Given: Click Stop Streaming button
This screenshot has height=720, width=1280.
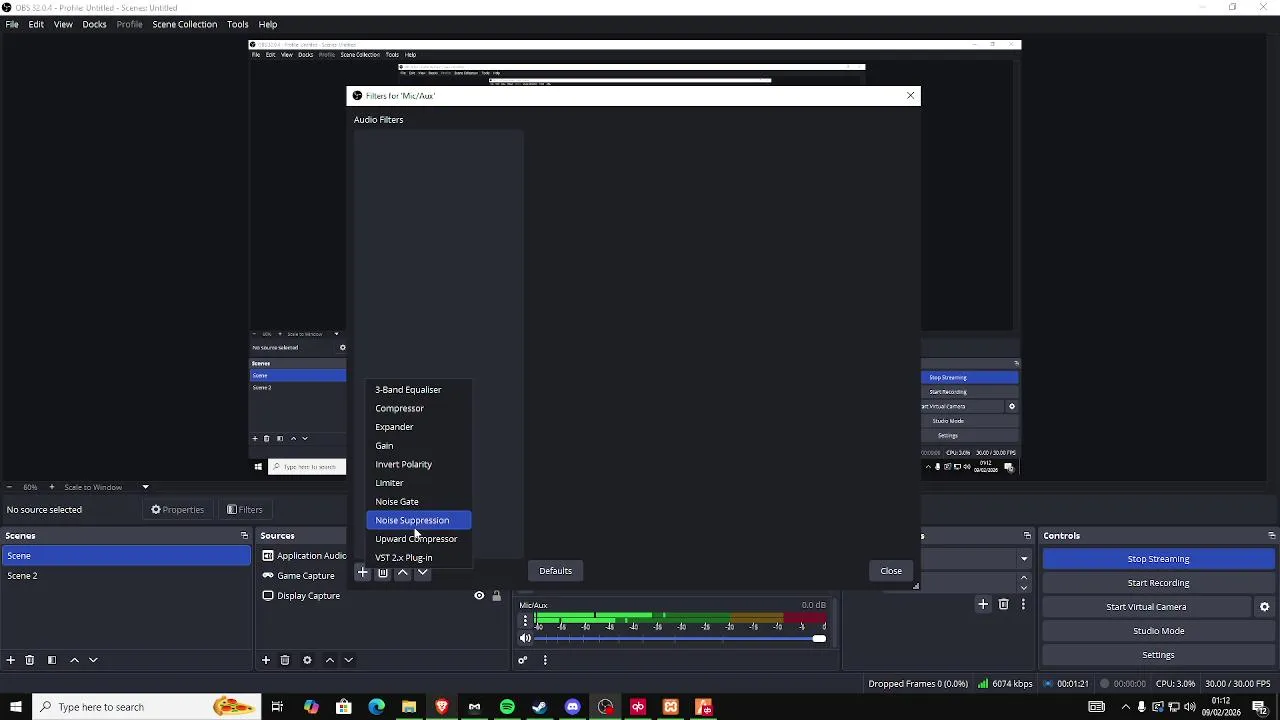Looking at the screenshot, I should pyautogui.click(x=1158, y=559).
